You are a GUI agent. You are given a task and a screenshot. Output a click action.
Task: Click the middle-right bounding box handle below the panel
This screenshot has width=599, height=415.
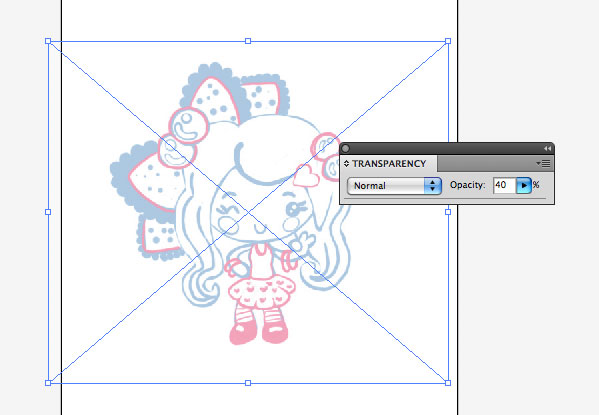pyautogui.click(x=448, y=212)
